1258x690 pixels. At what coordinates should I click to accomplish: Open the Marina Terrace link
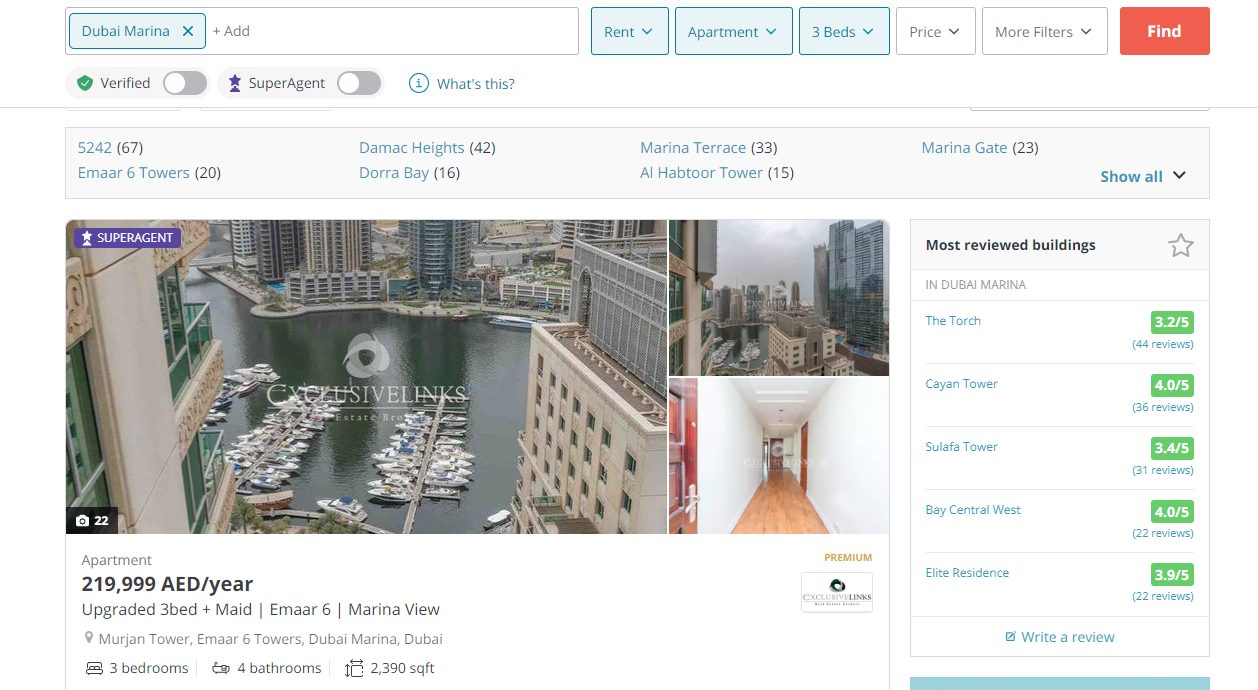[x=693, y=148]
